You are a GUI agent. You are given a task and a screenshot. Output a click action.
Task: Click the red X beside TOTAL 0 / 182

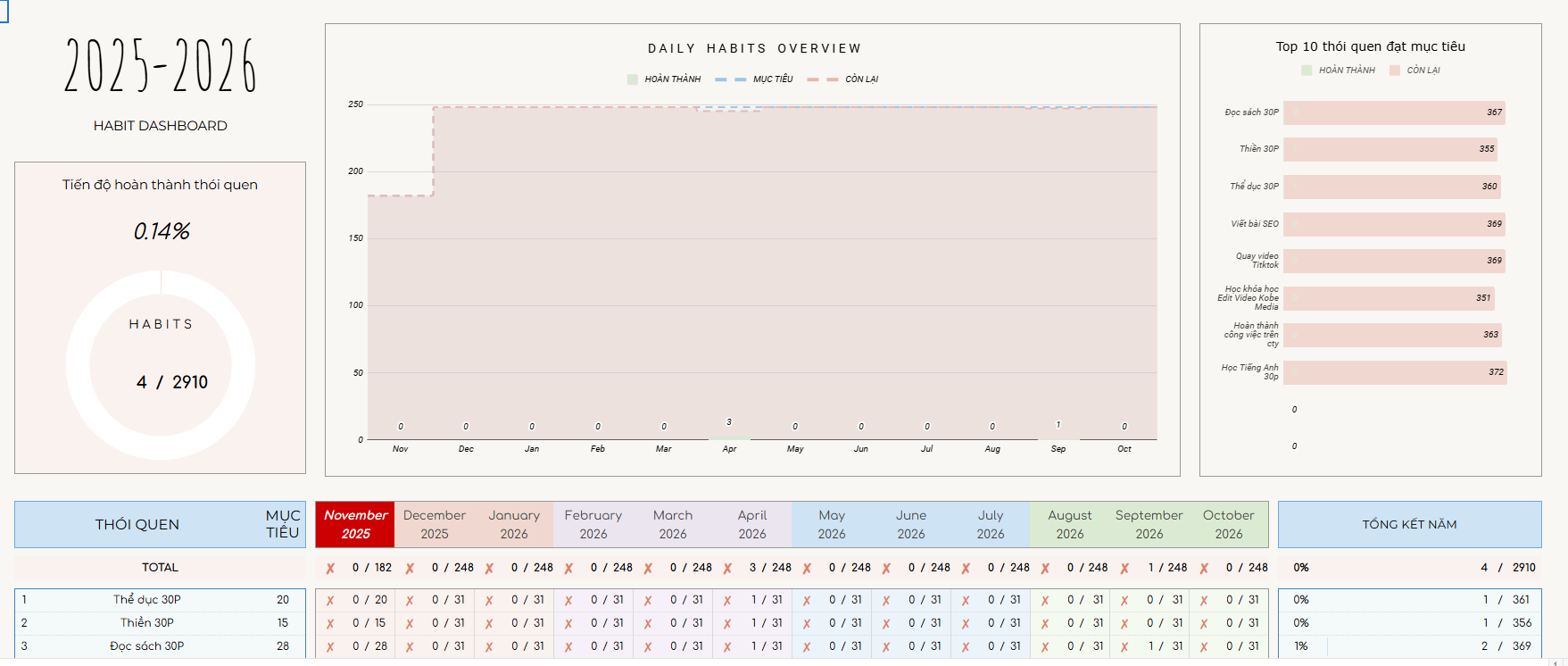click(330, 569)
